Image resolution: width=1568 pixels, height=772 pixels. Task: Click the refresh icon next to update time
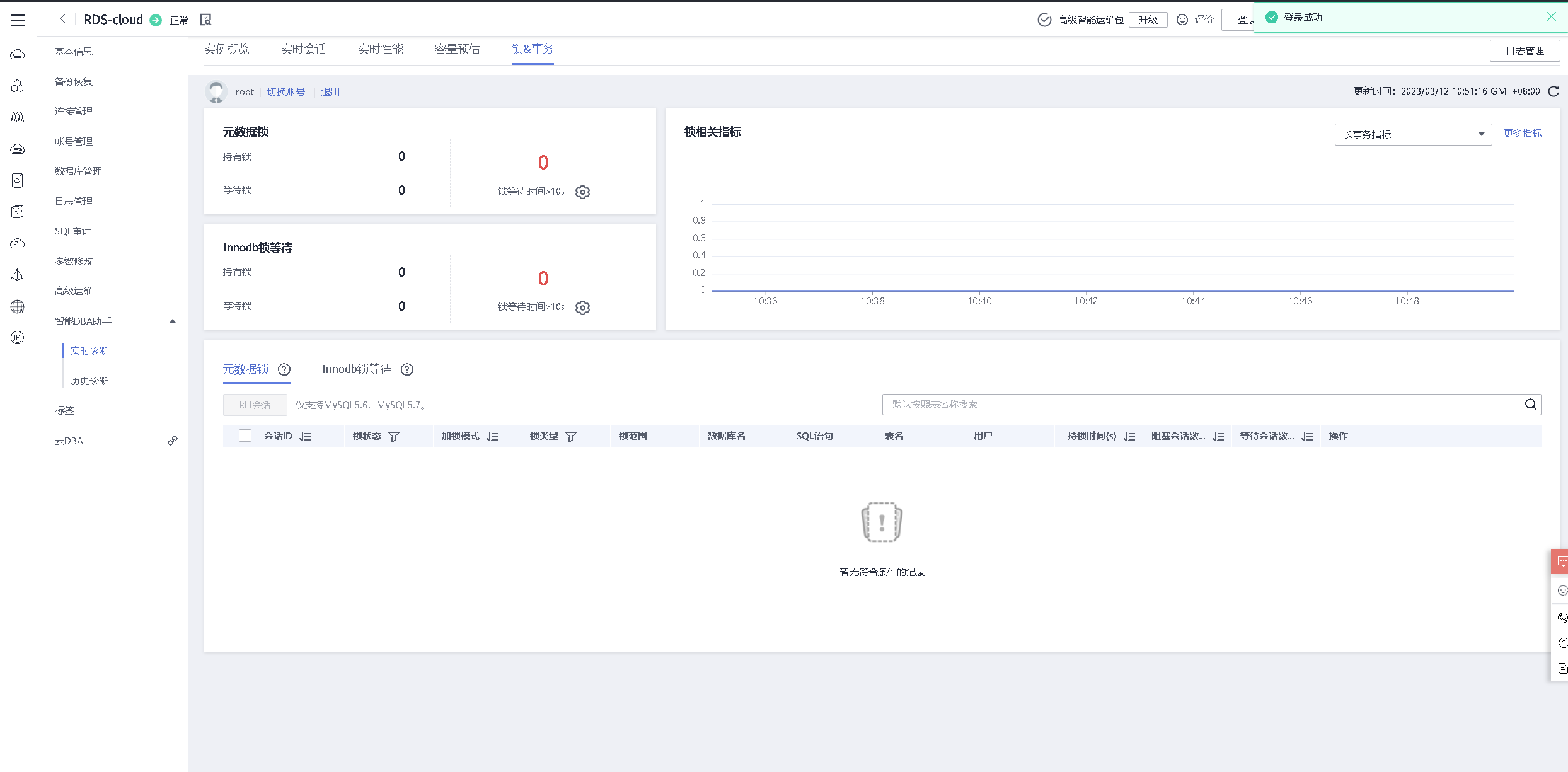pos(1554,91)
